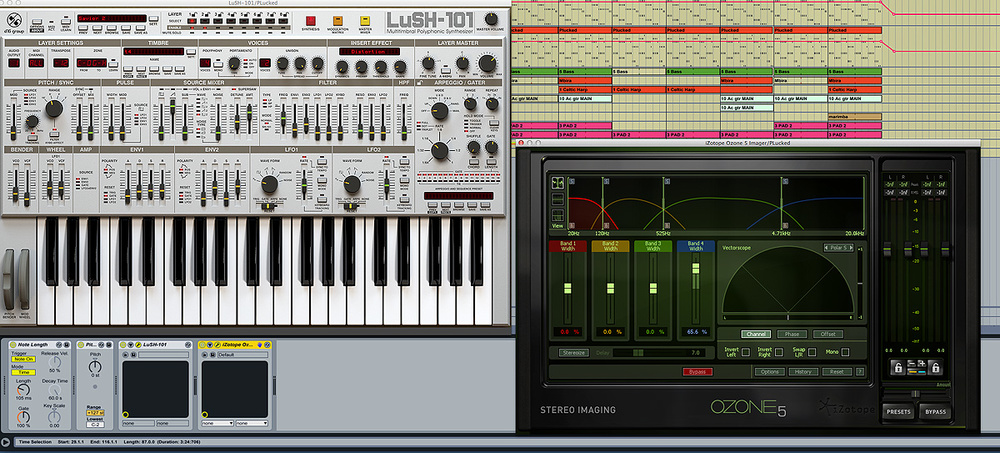Open the Mode 'Time' chooser in Note Length
This screenshot has height=453, width=1000.
tap(24, 372)
